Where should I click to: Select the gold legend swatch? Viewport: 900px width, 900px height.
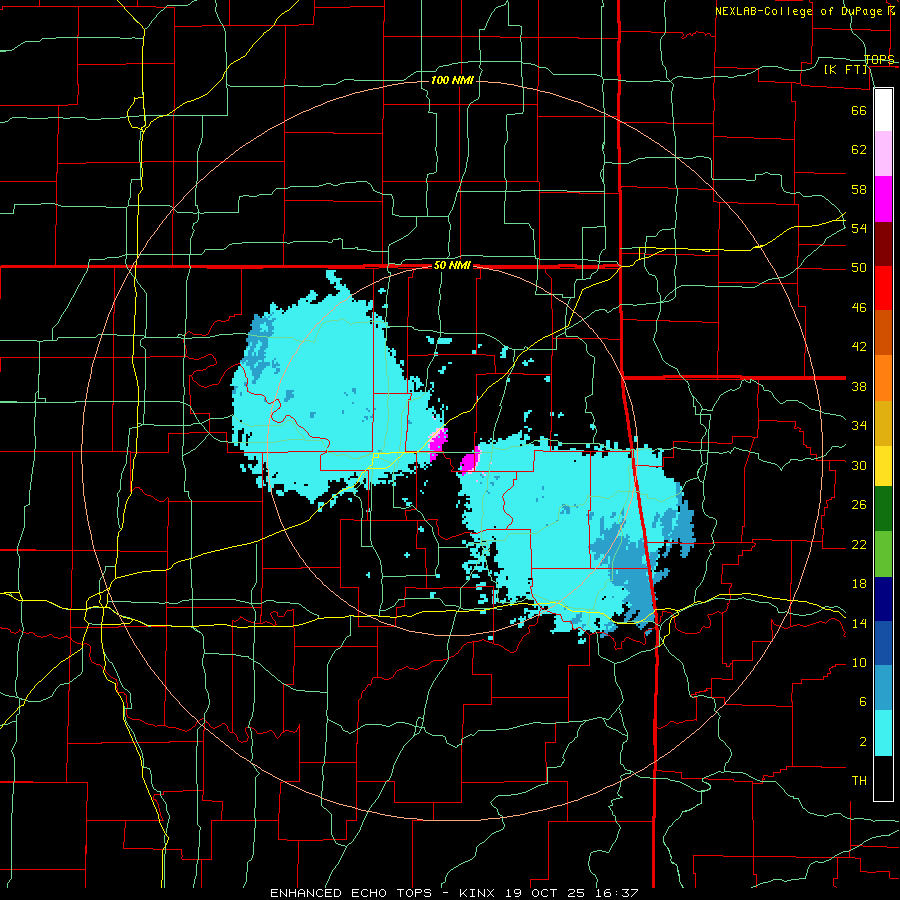coord(883,424)
